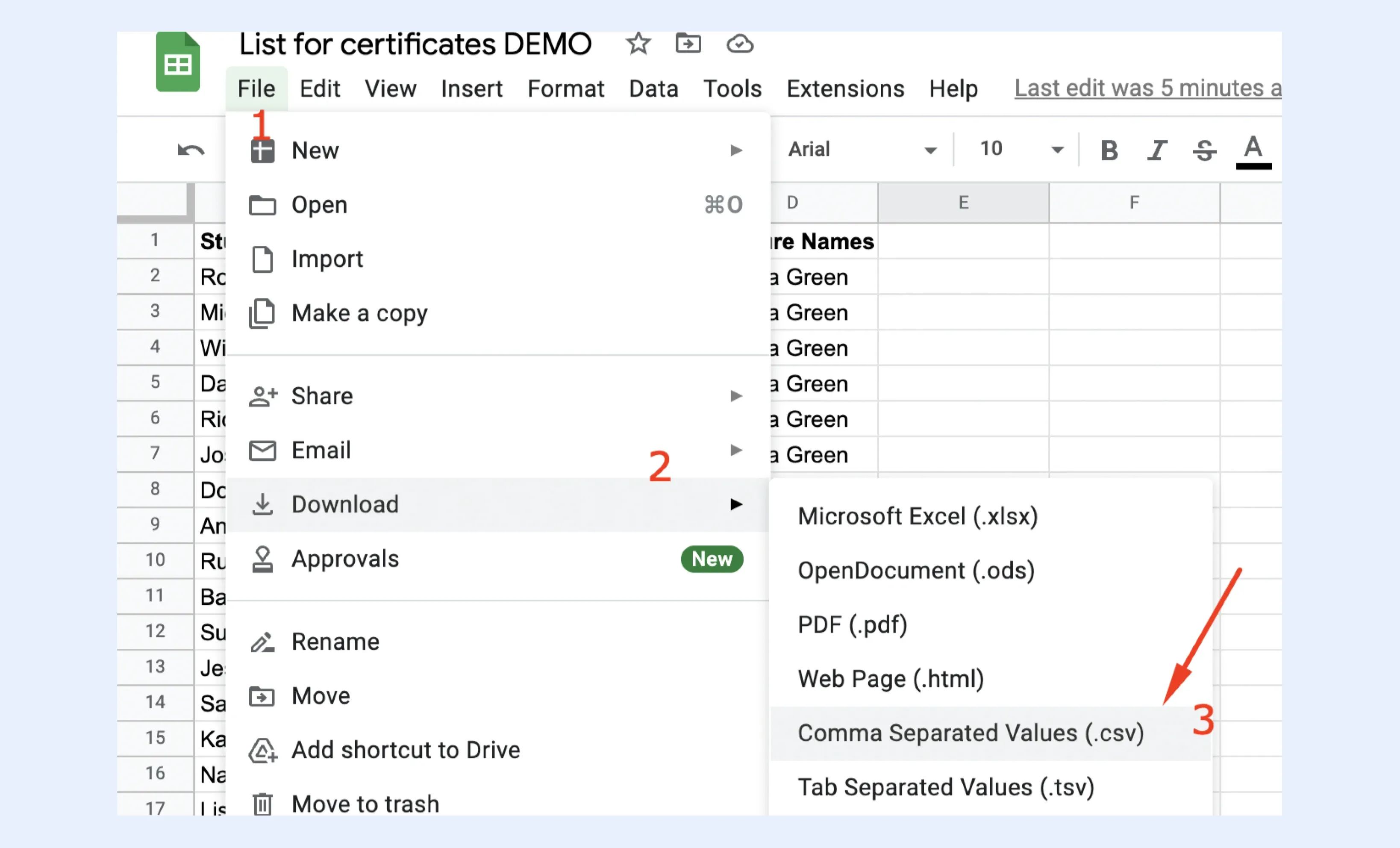Download as Microsoft Excel (.xlsx)
The image size is (1400, 848).
[x=991, y=516]
